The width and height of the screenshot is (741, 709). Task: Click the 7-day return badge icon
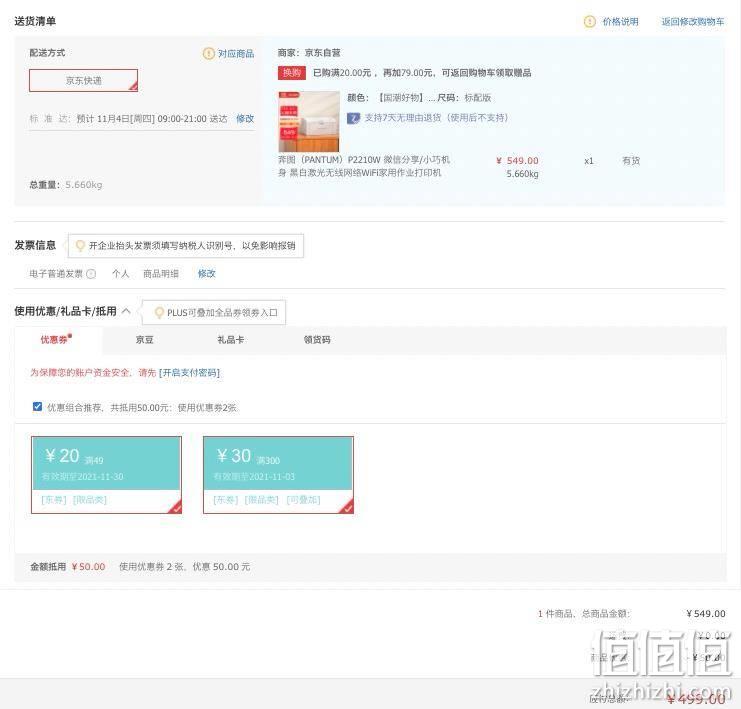click(353, 118)
